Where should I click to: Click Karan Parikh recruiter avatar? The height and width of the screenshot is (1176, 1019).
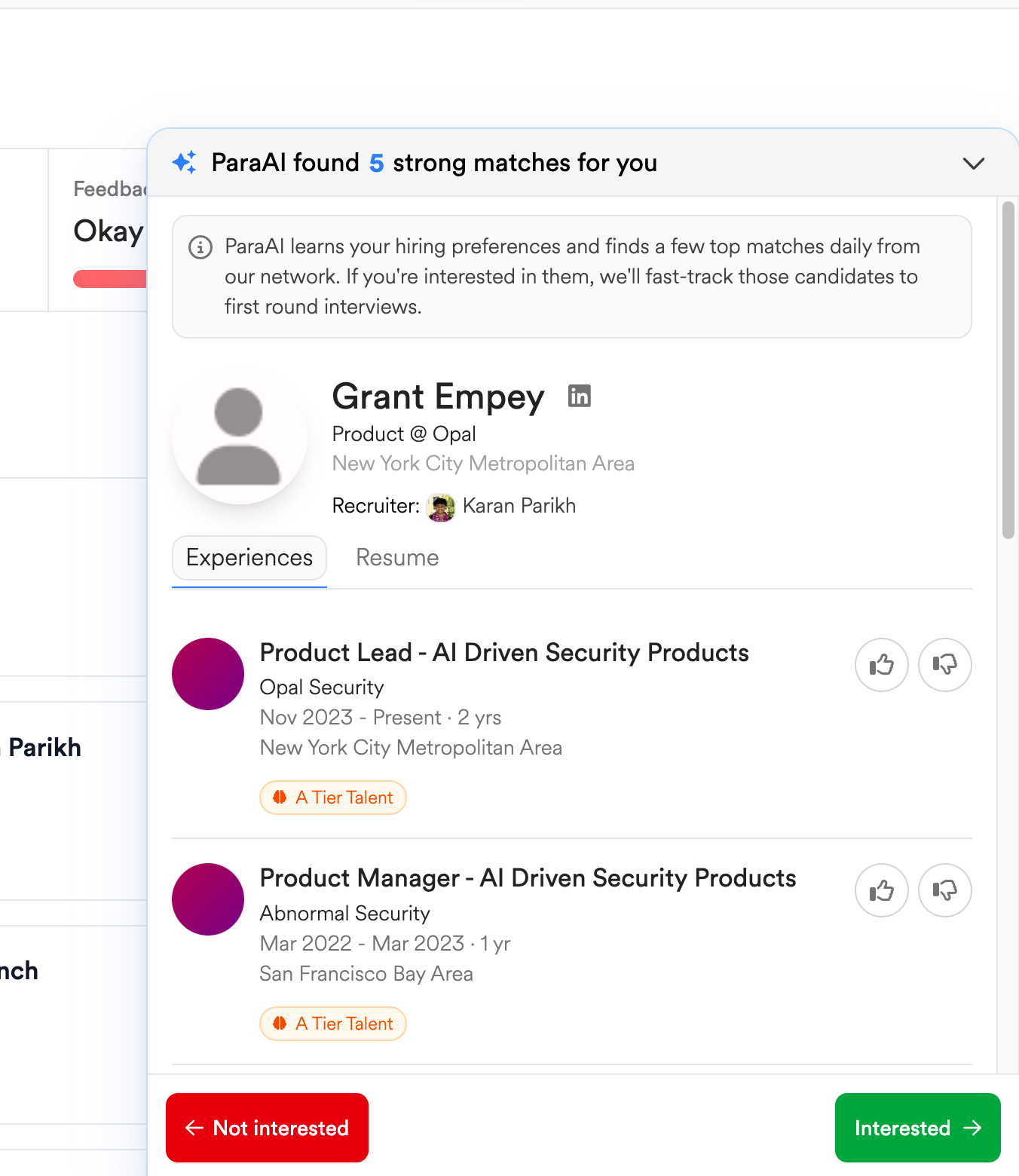[441, 507]
